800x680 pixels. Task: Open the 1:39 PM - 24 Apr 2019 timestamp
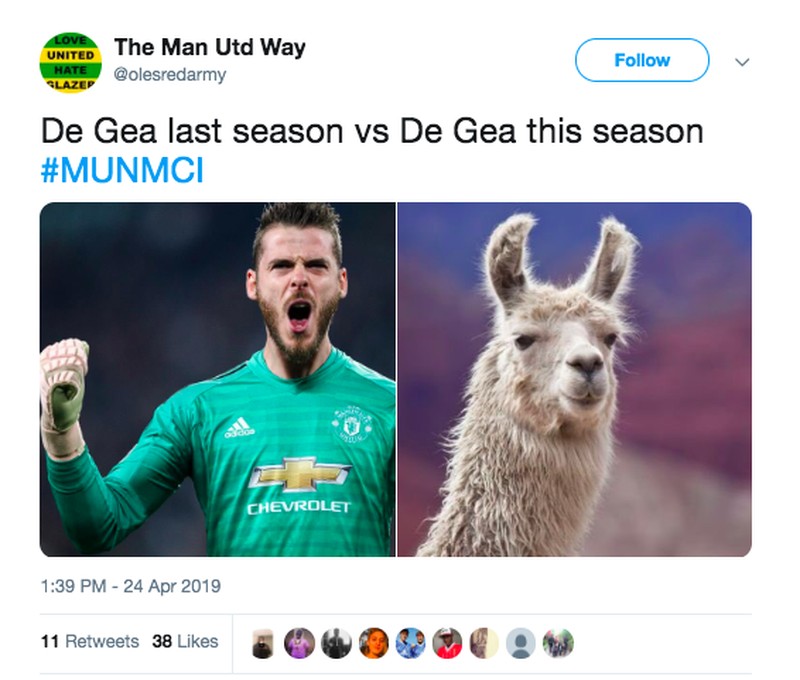click(131, 586)
